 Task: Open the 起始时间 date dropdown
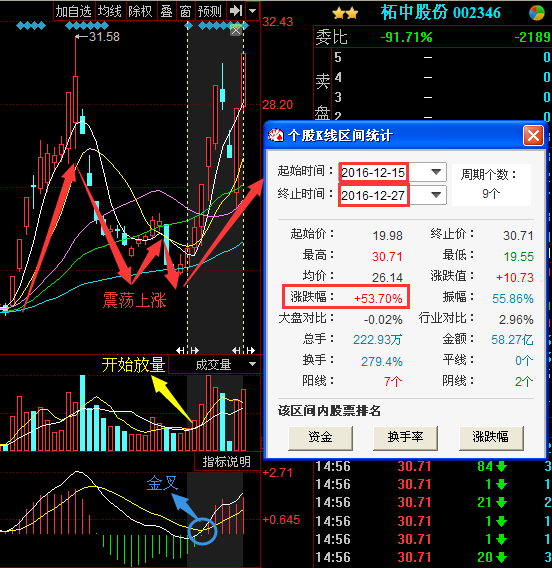tap(436, 172)
